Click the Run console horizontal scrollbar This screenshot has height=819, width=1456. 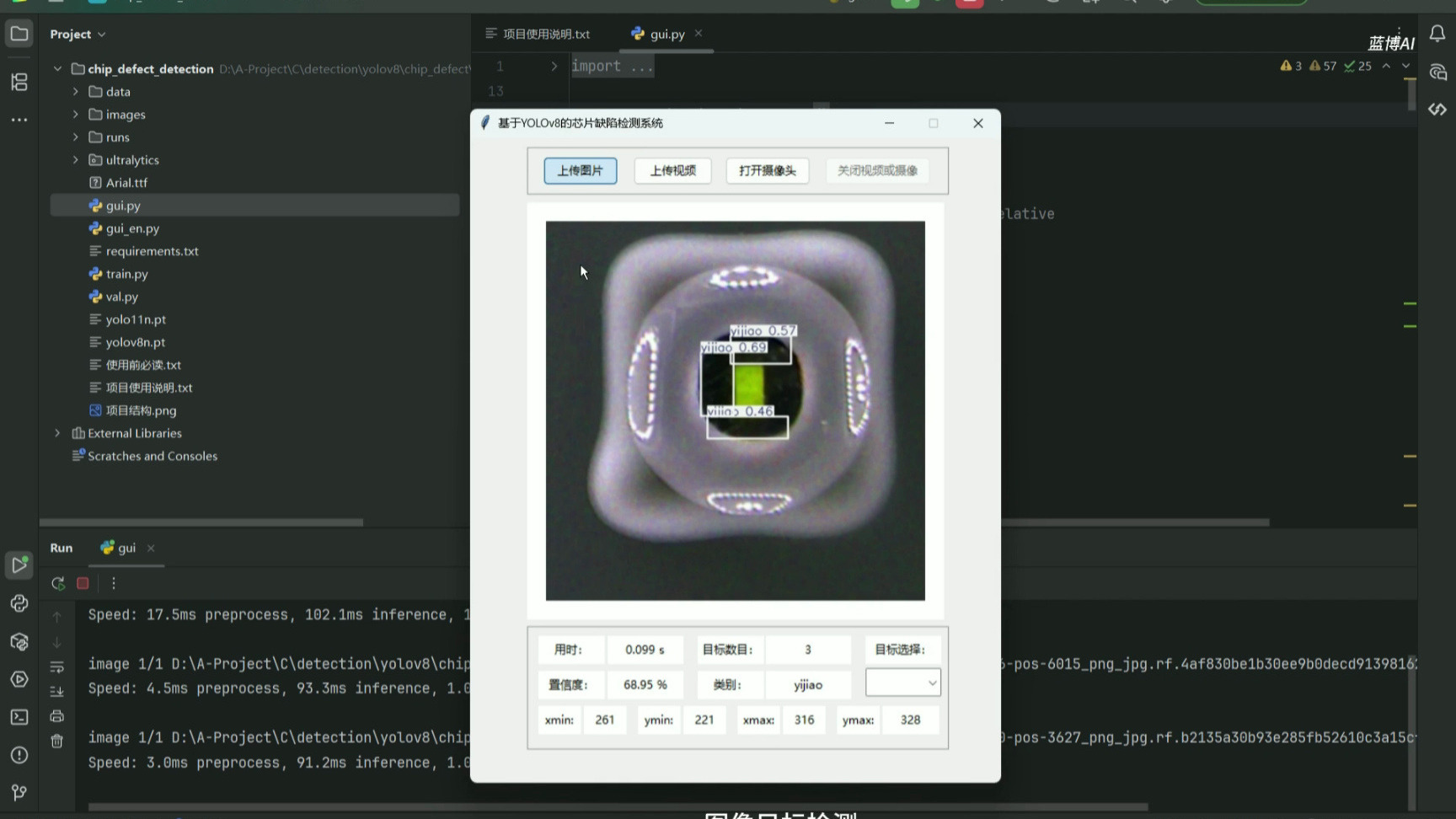click(618, 807)
